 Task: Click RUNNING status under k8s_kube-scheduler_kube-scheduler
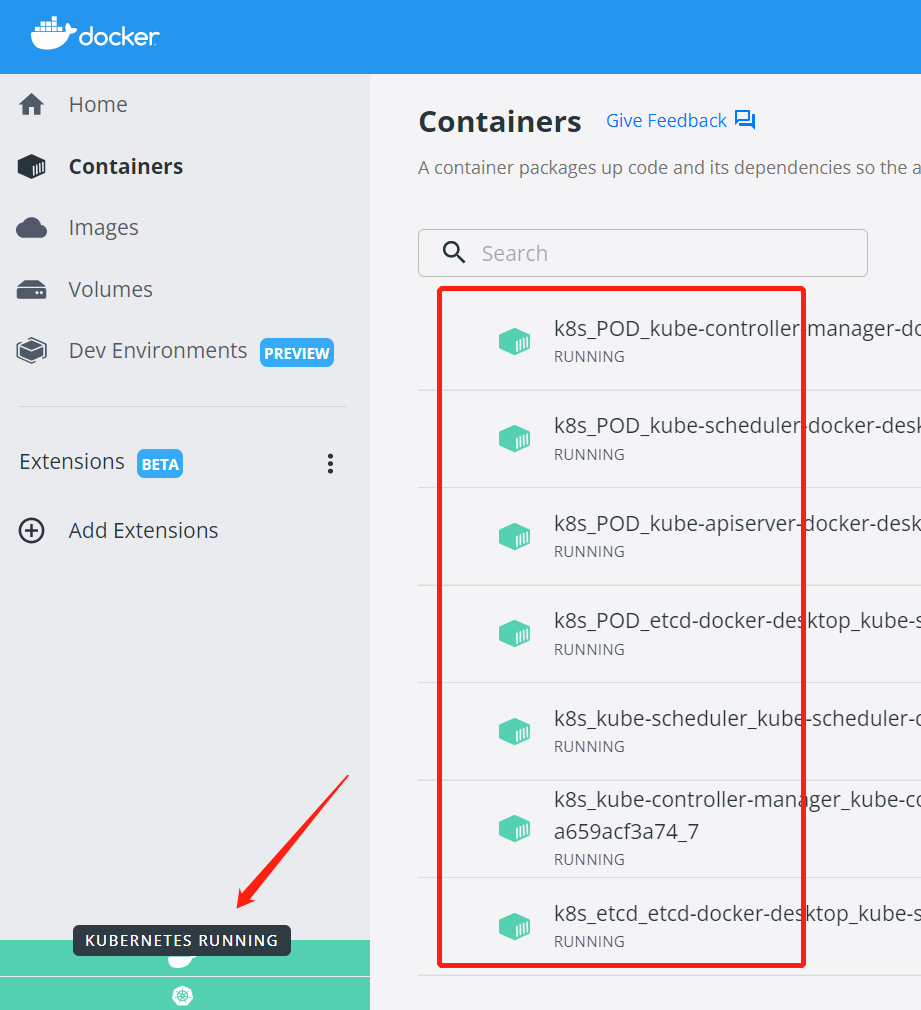coord(589,747)
